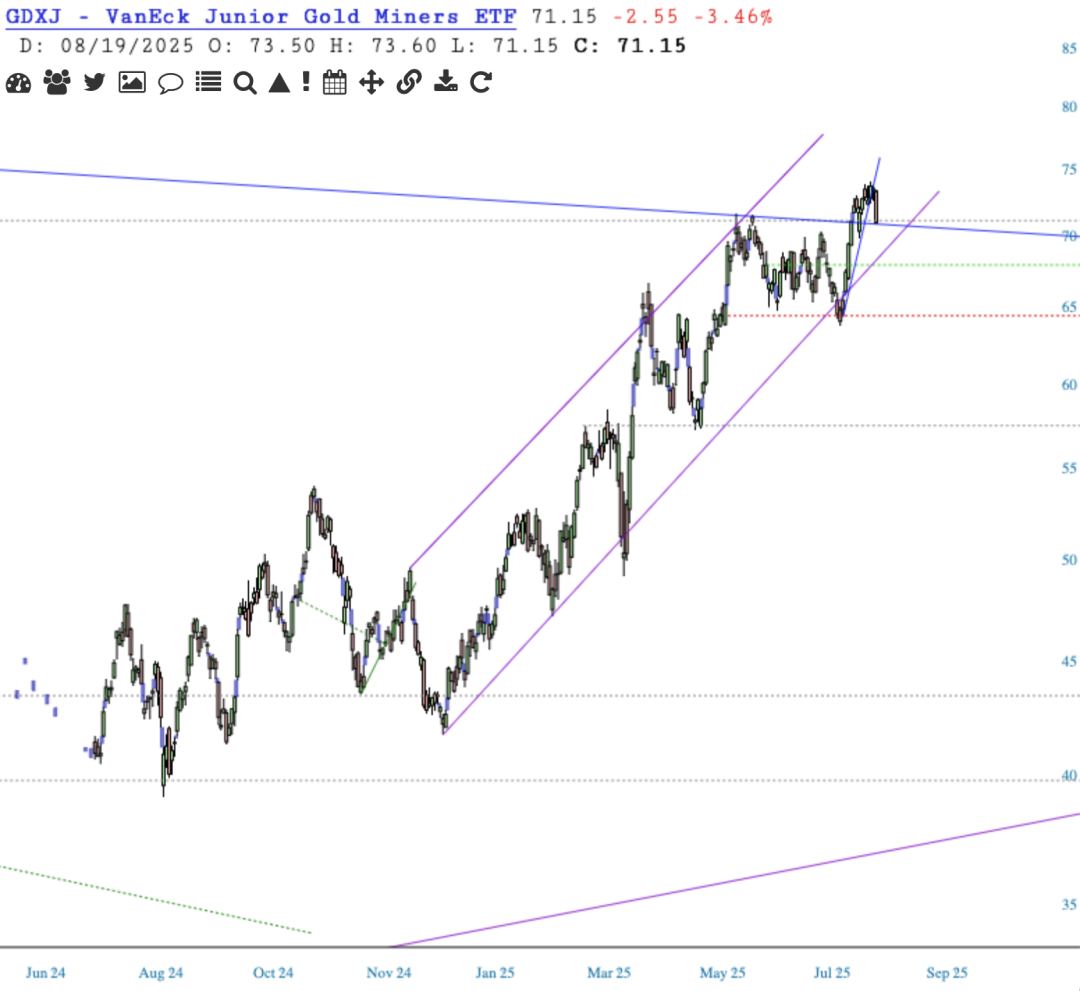
Task: Click the download tray icon
Action: 446,81
